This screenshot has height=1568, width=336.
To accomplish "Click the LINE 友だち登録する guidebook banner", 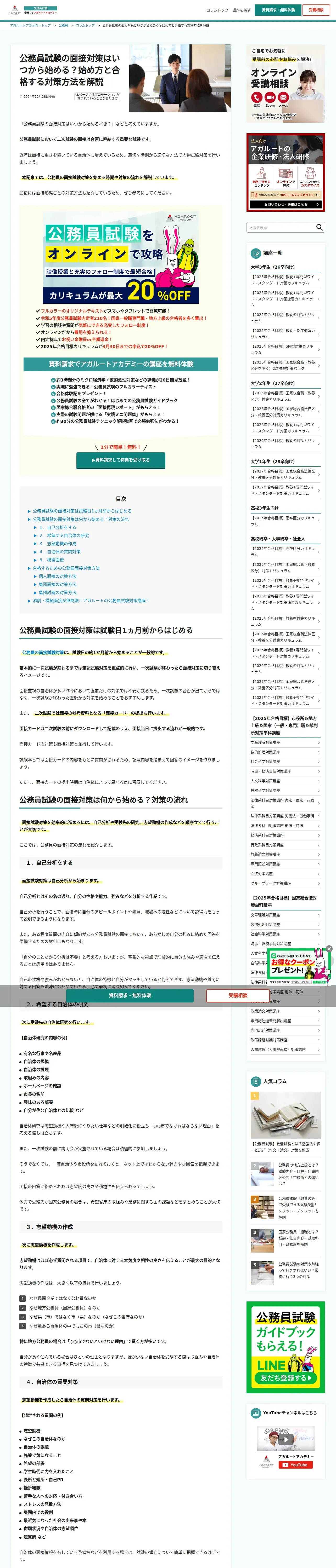I will [x=285, y=1348].
